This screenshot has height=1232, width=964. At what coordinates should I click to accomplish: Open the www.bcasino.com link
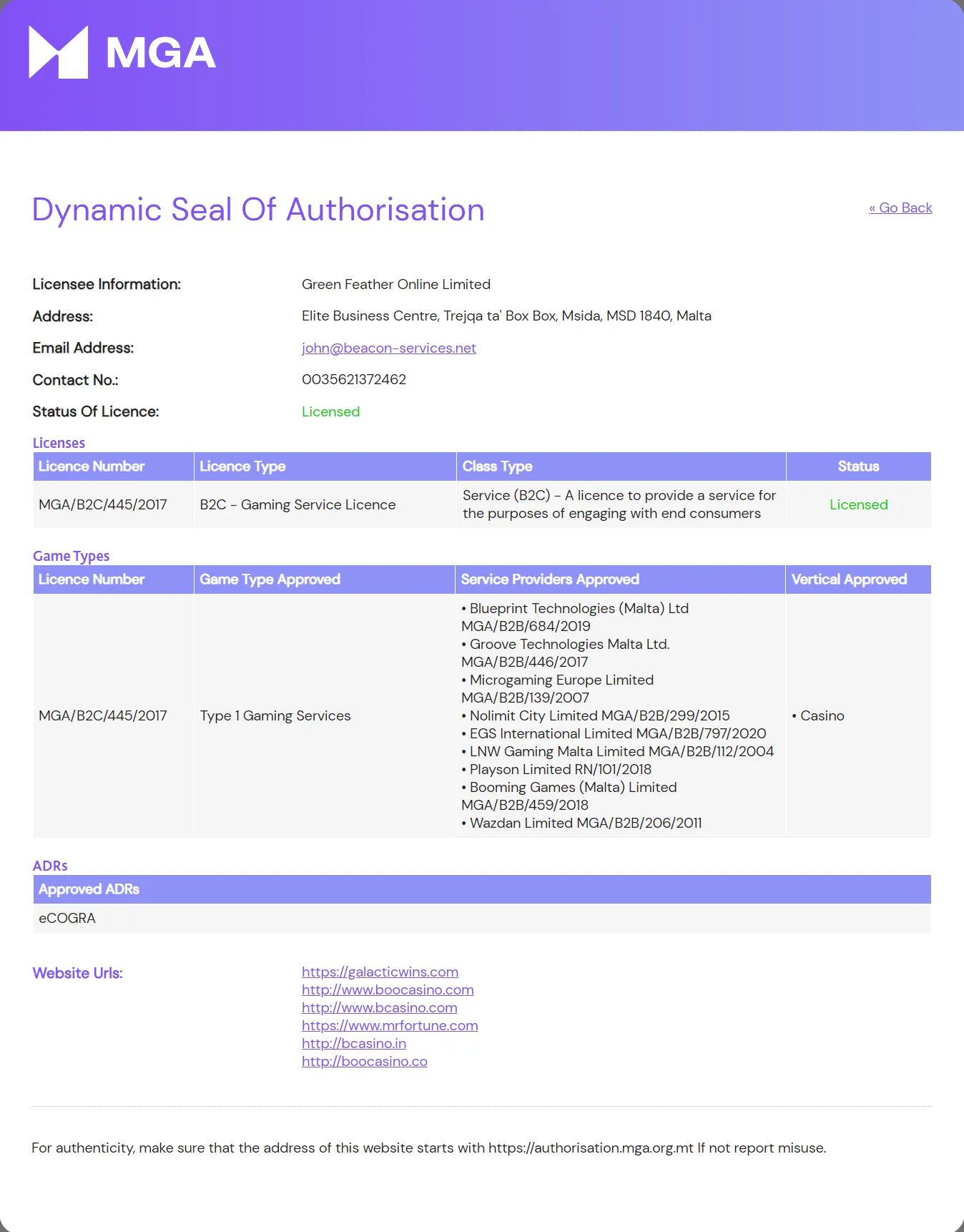coord(379,1007)
